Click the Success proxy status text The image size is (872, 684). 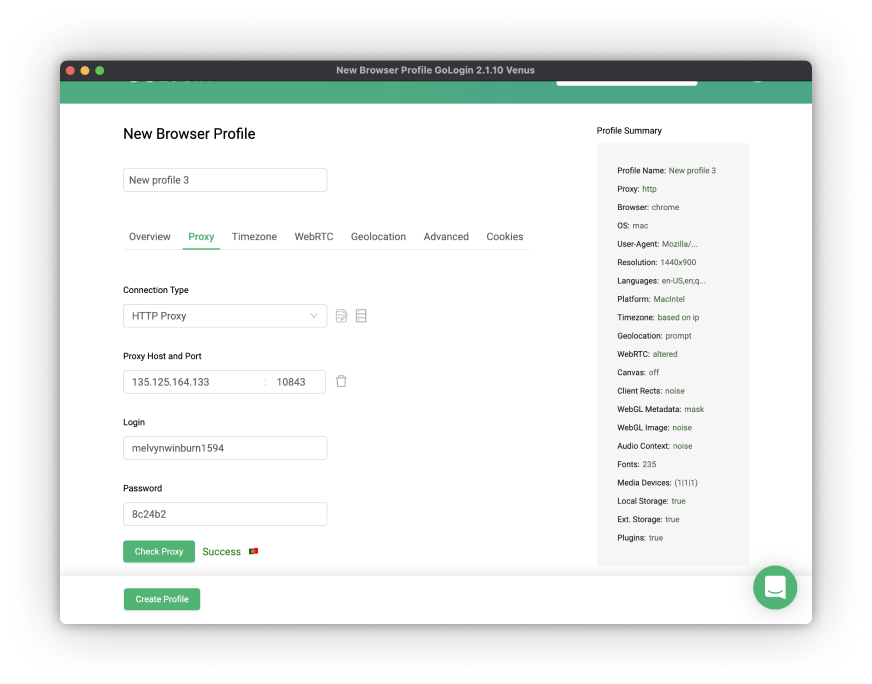tap(221, 552)
